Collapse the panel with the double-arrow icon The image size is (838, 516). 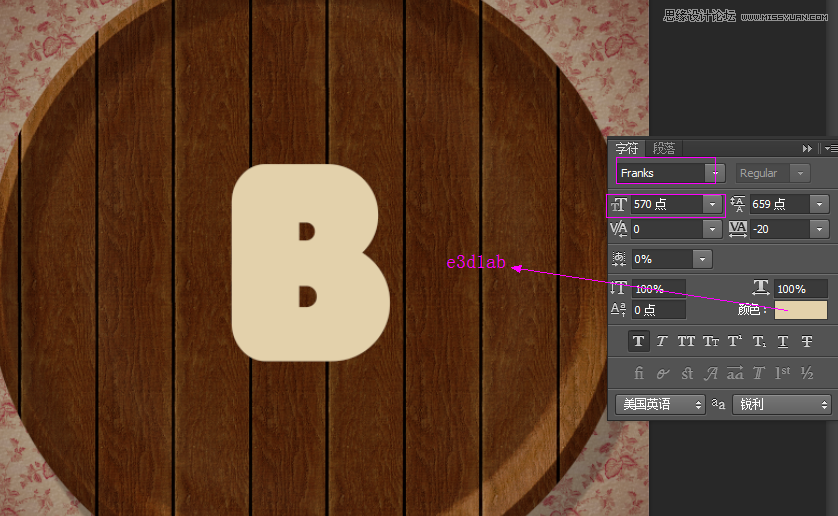[x=807, y=148]
